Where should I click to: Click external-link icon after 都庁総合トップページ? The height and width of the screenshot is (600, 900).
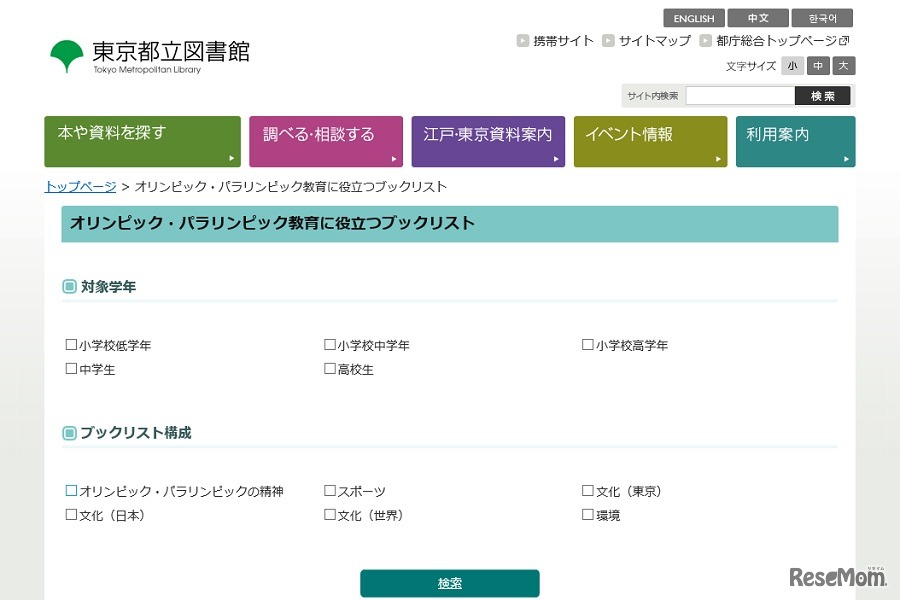844,41
